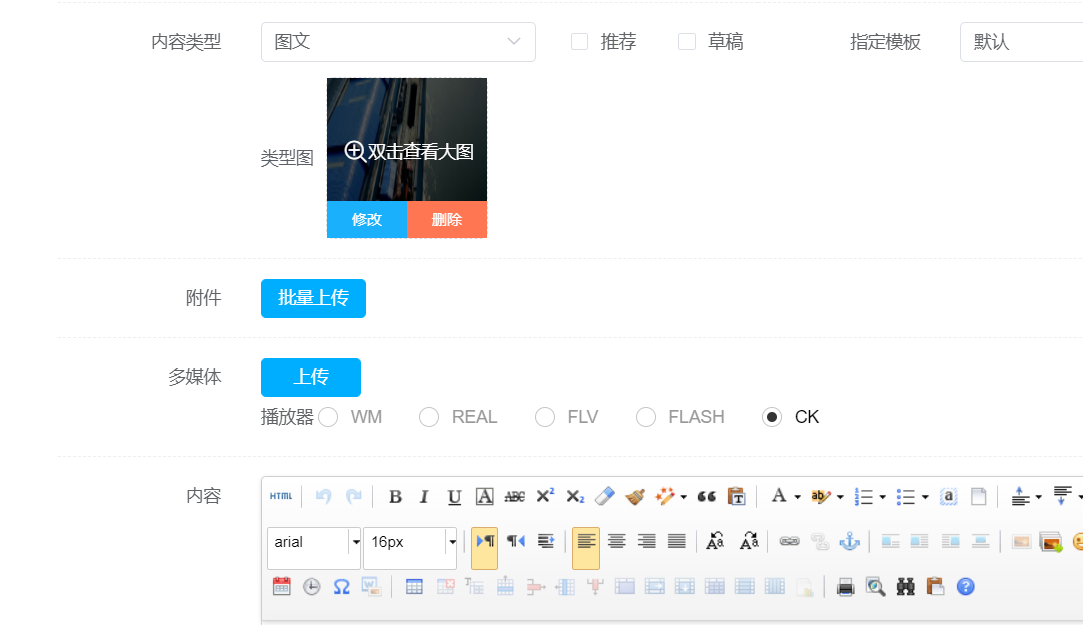
Task: Open editor help
Action: [966, 586]
